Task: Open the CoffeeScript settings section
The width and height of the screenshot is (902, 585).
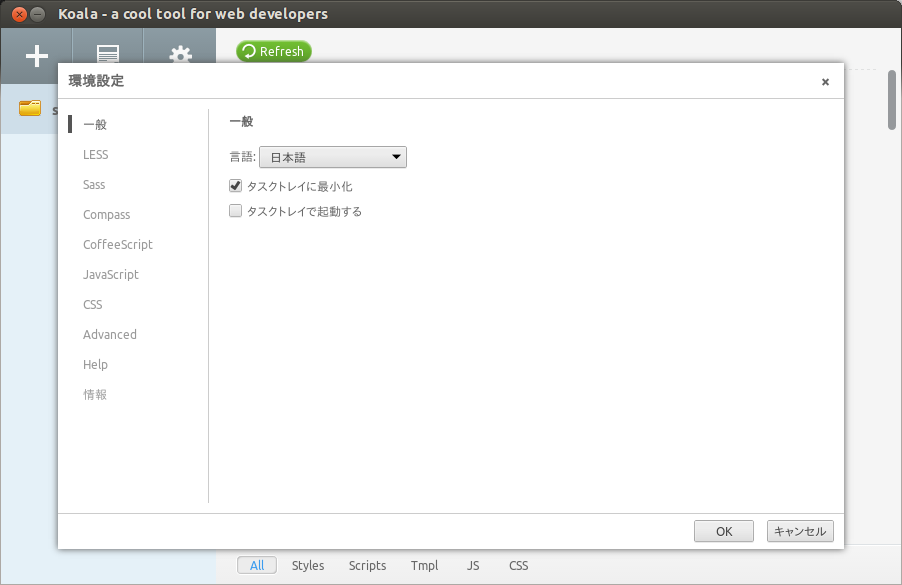Action: tap(118, 244)
